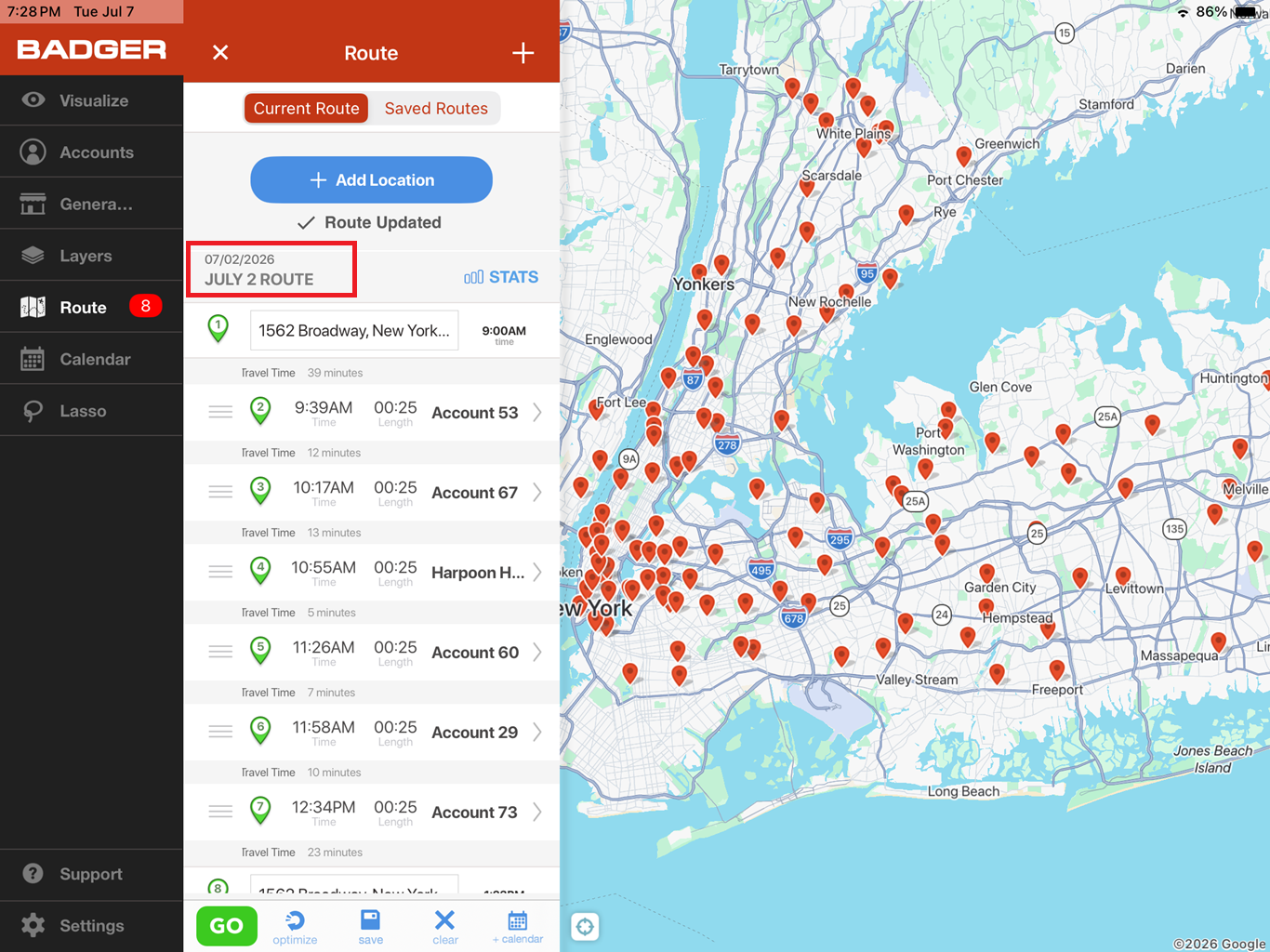Screen dimensions: 1270x952
Task: Switch to the Saved Routes tab
Action: [x=436, y=108]
